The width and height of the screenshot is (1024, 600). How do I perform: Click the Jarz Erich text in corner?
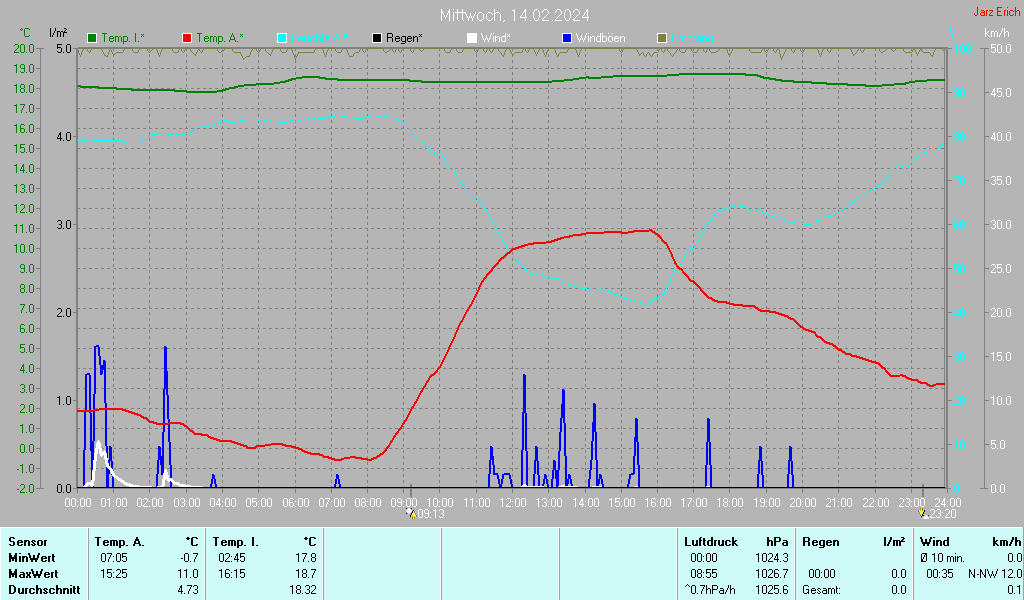coord(997,12)
